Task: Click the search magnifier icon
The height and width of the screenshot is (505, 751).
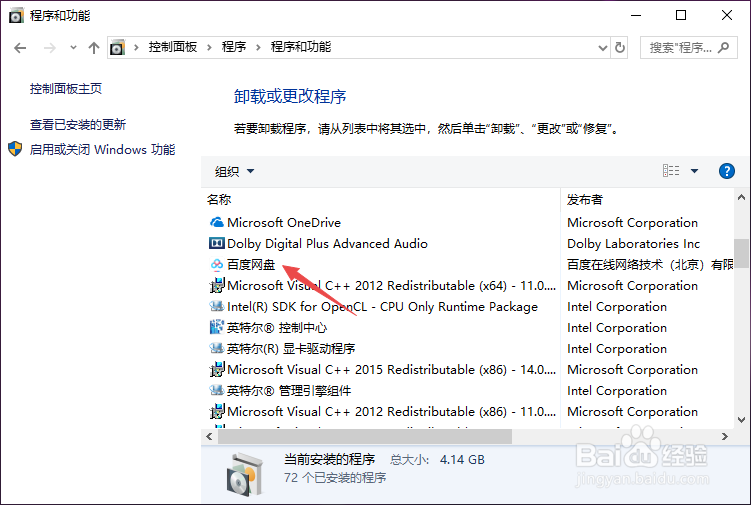Action: 724,47
